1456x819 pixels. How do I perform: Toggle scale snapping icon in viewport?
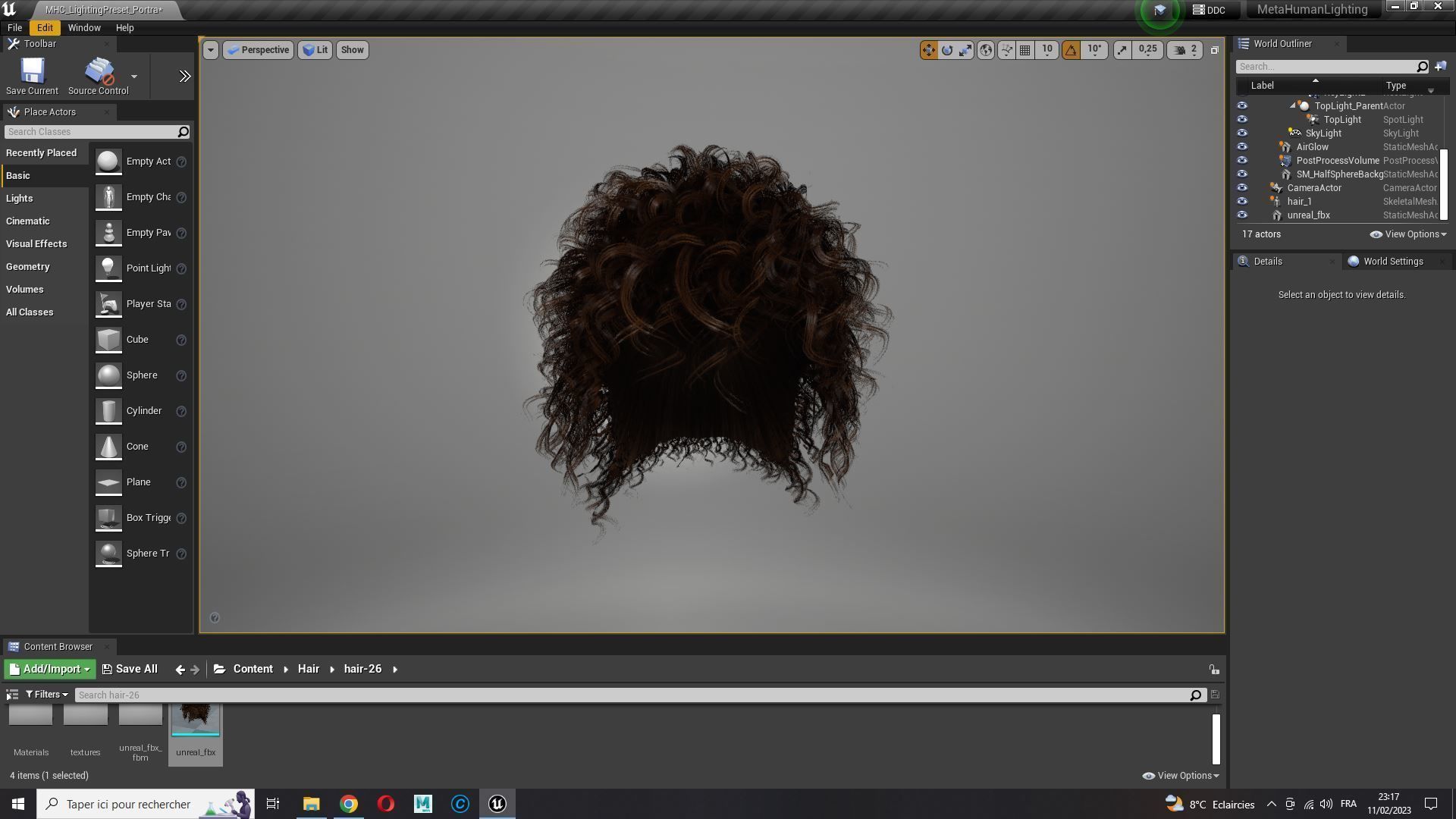(x=1122, y=50)
